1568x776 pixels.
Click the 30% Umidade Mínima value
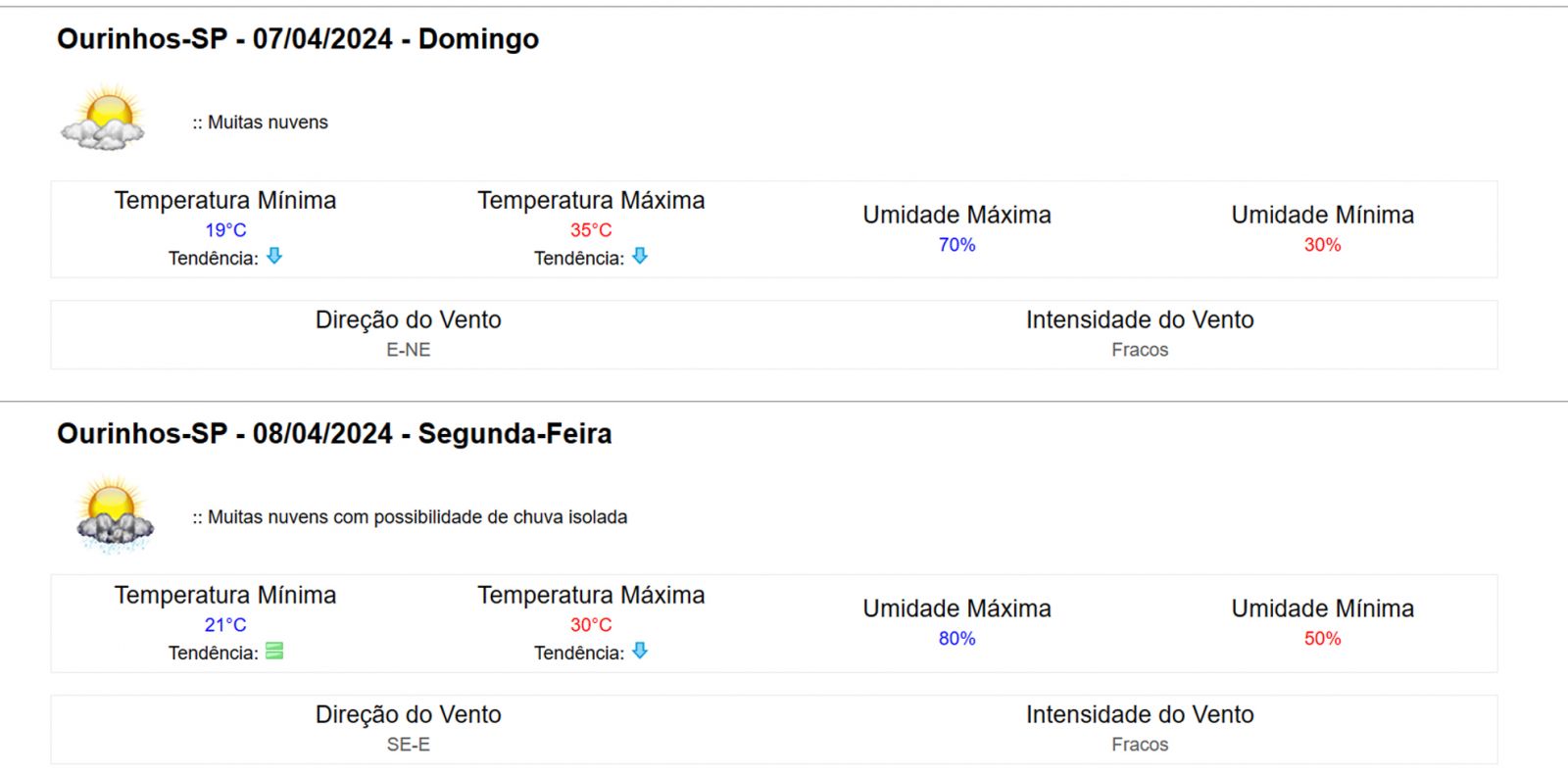coord(1323,245)
